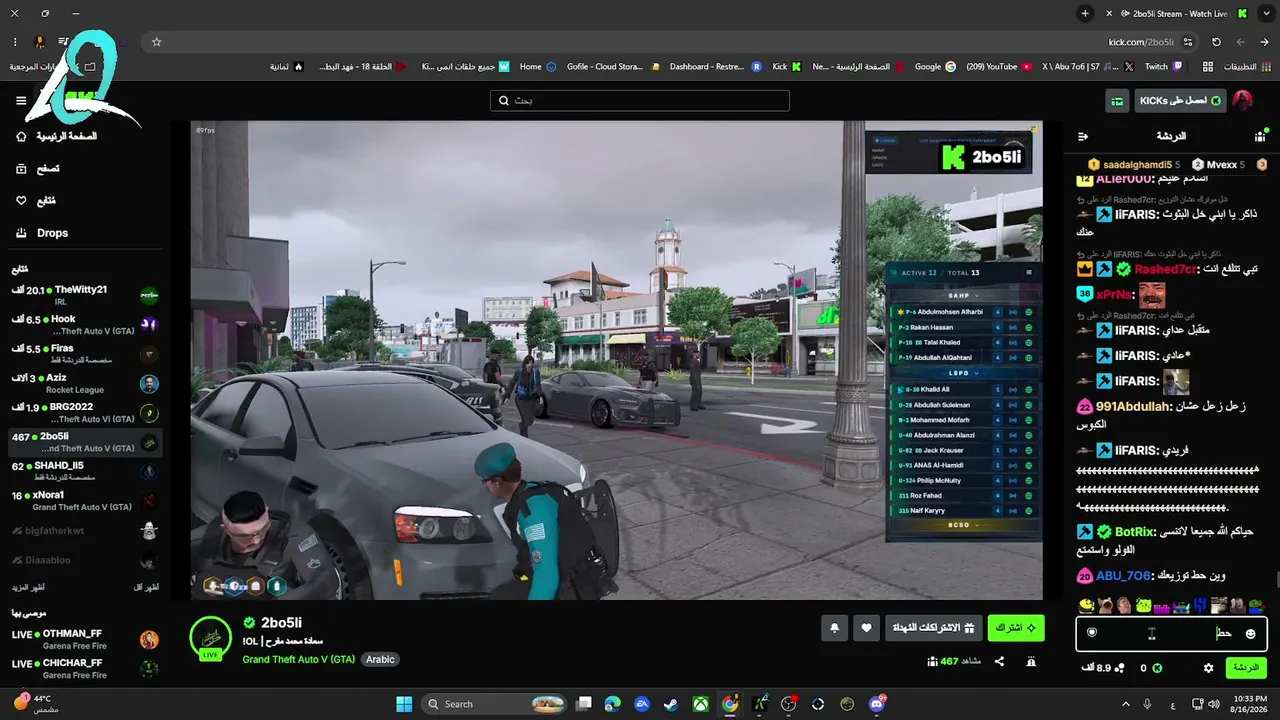Click the chat message input field
Viewport: 1280px width, 720px height.
point(1171,633)
